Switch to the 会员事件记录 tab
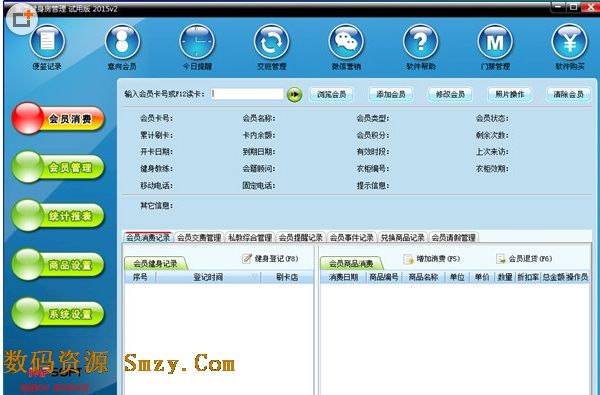Viewport: 600px width, 395px height. [352, 237]
